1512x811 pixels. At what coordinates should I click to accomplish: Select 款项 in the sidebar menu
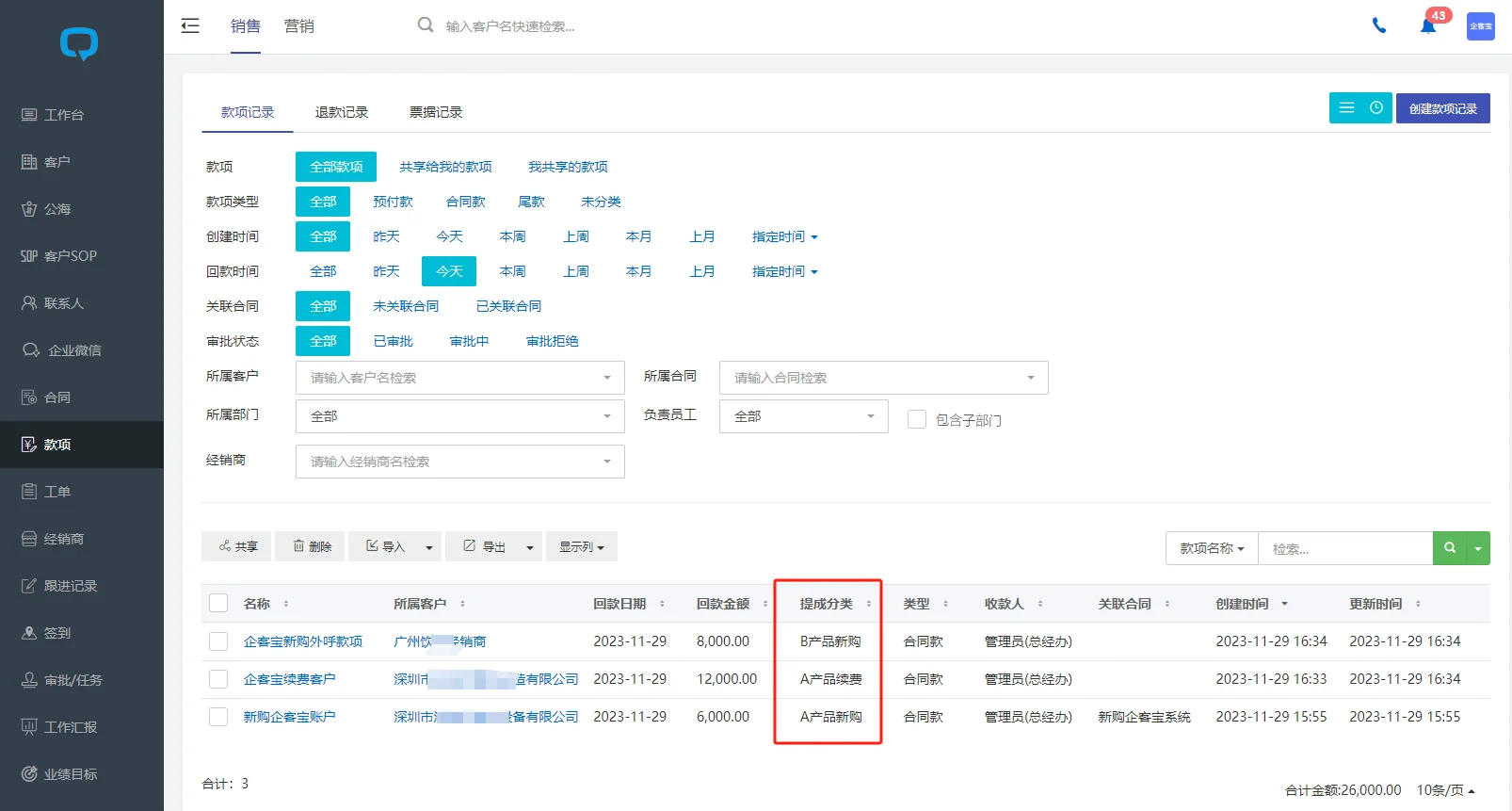[x=82, y=445]
